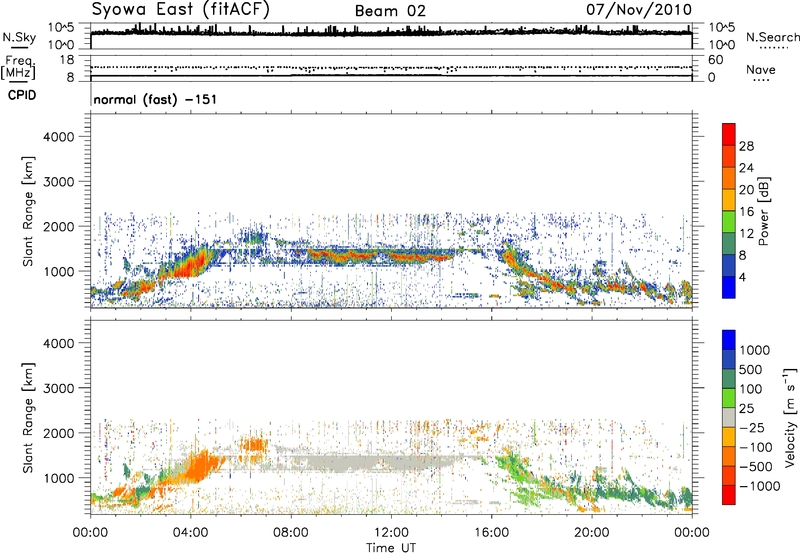Viewport: 800px width, 554px height.
Task: Click '1000' range tick on power panel axis
Action: point(59,271)
